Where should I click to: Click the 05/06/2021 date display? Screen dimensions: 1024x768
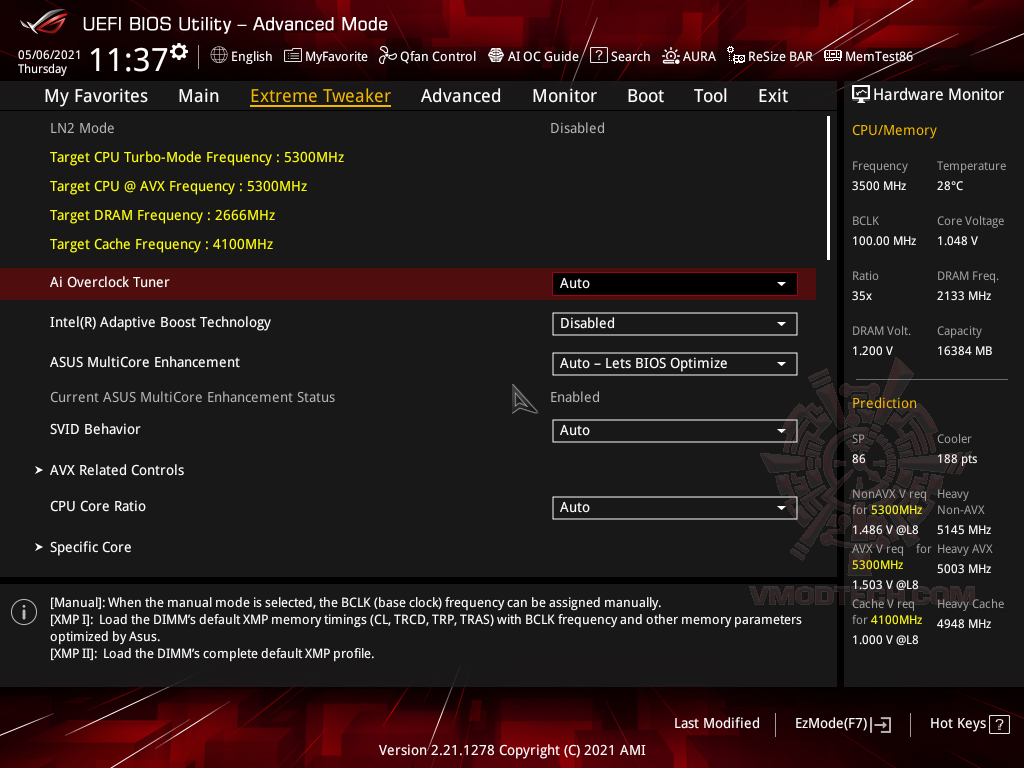(x=49, y=55)
